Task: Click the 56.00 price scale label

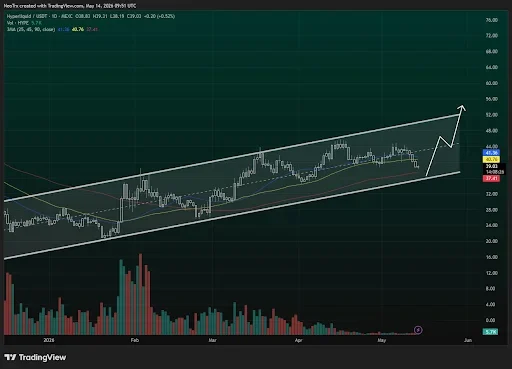Action: (492, 99)
